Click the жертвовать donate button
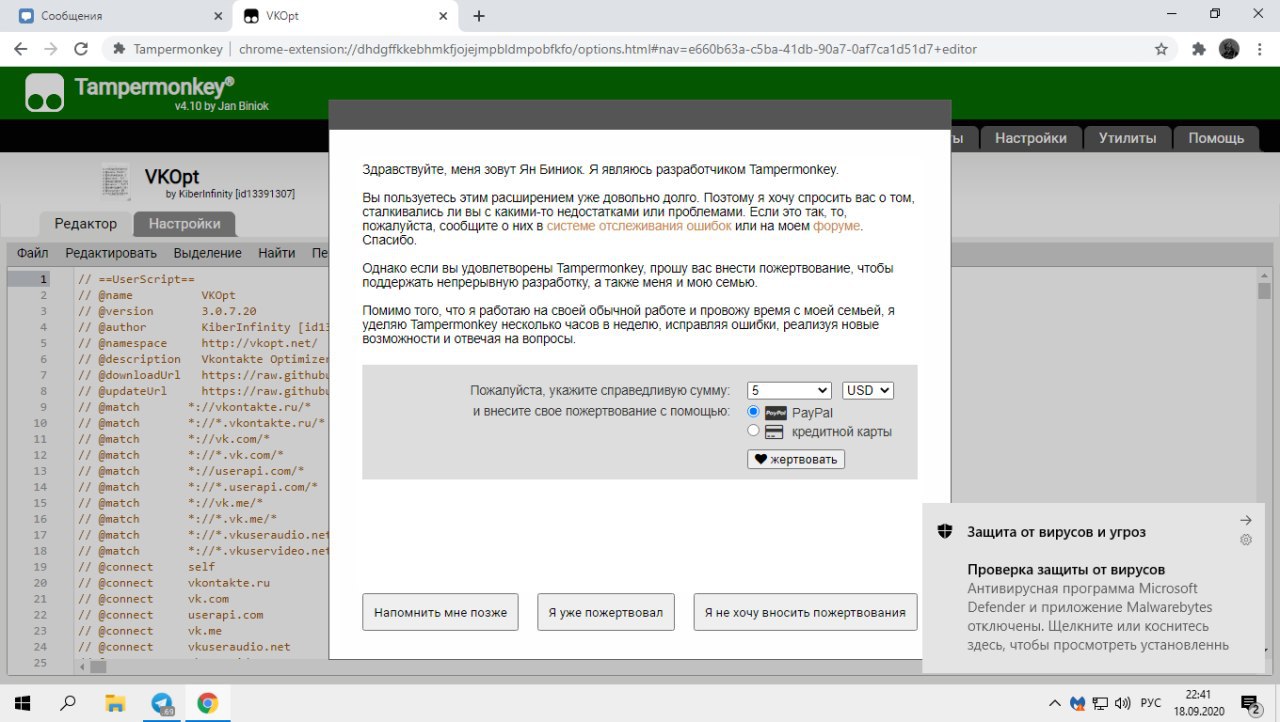This screenshot has width=1280, height=722. click(796, 459)
